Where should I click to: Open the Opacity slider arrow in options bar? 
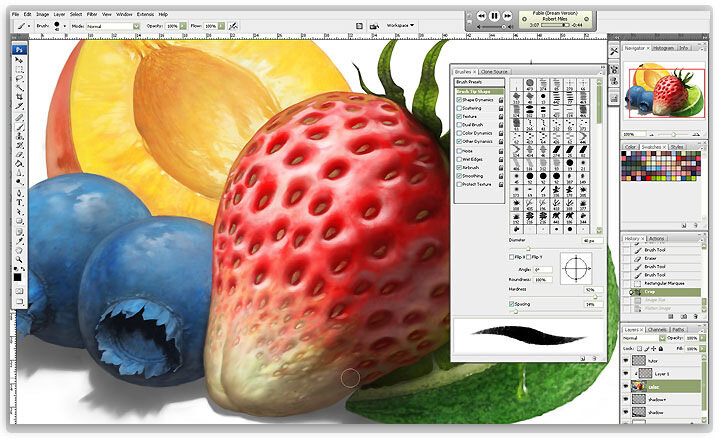point(183,26)
